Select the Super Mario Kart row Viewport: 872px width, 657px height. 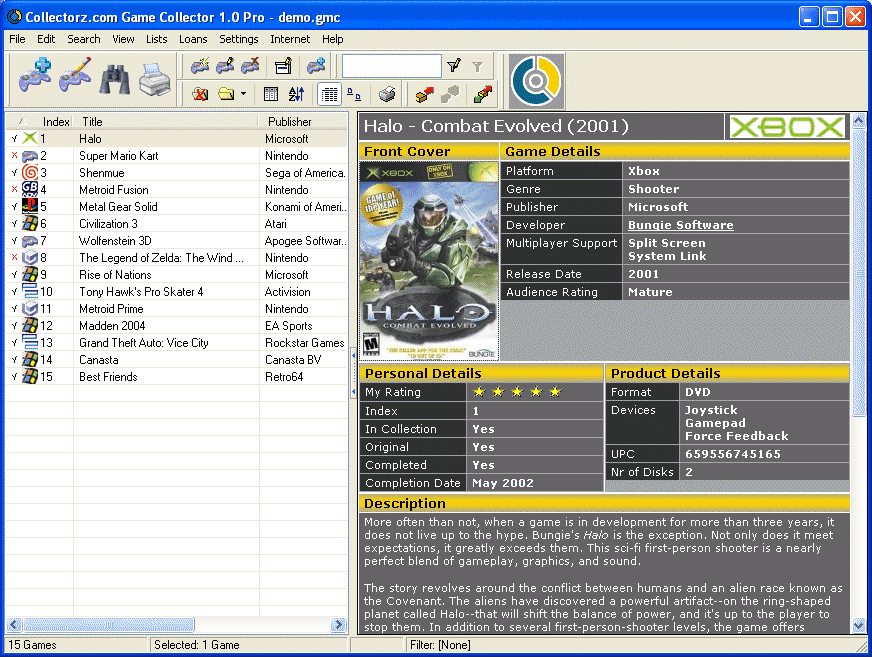point(177,156)
